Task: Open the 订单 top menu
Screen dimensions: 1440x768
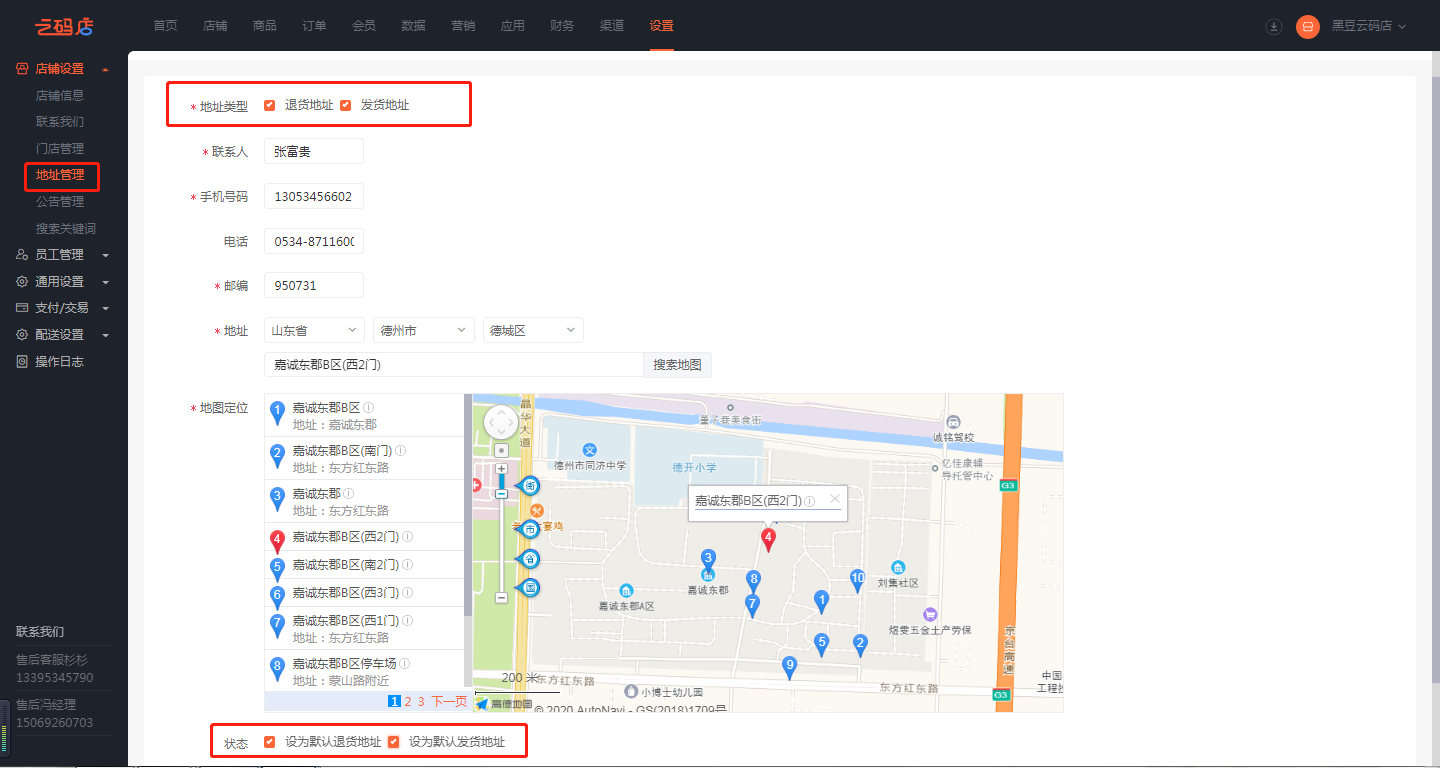Action: (314, 26)
